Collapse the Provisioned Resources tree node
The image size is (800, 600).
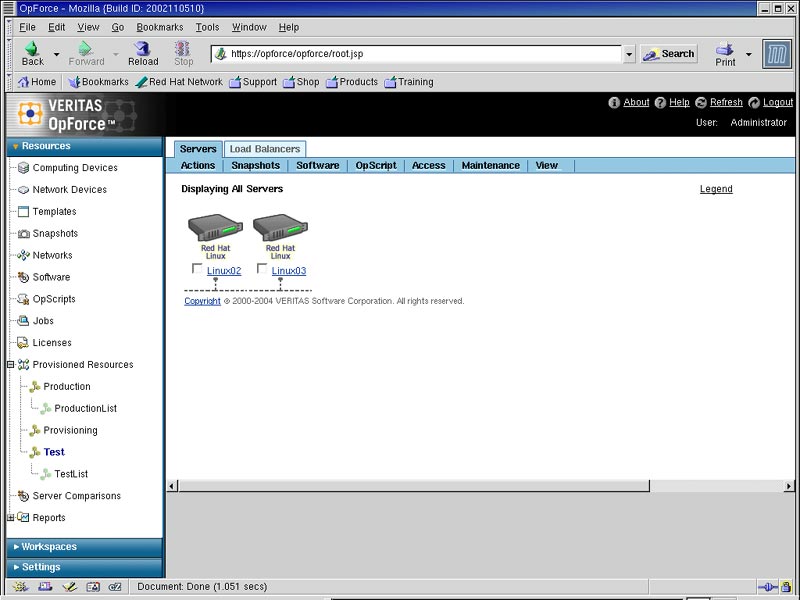coord(10,364)
